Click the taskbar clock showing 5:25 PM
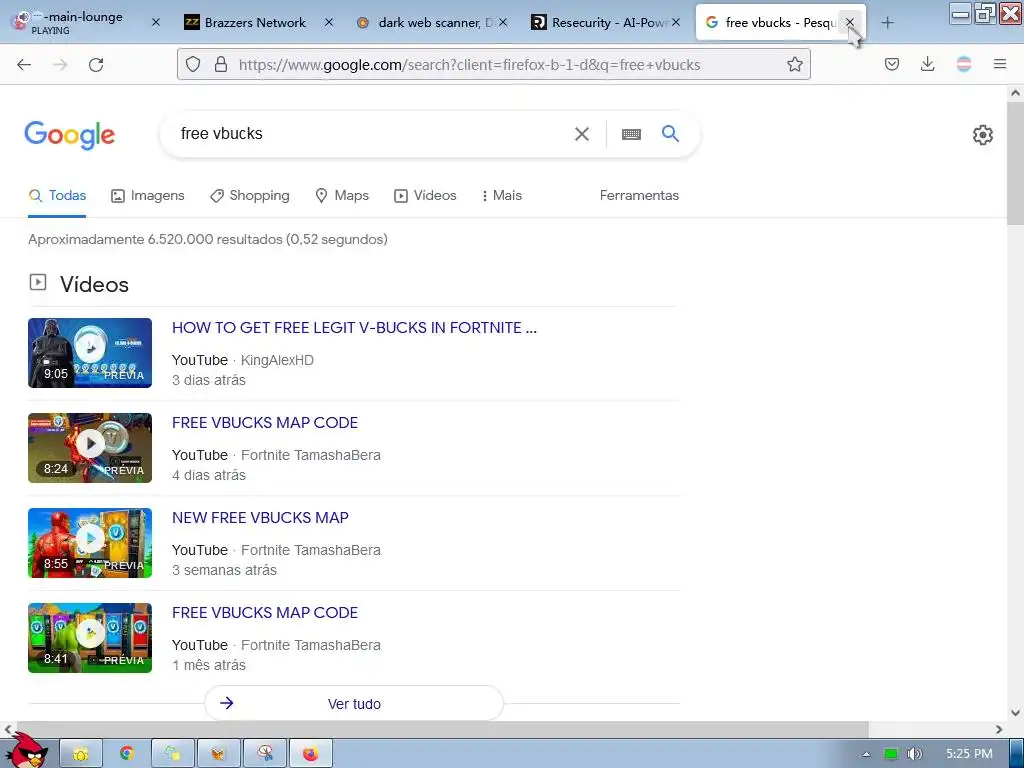 969,754
